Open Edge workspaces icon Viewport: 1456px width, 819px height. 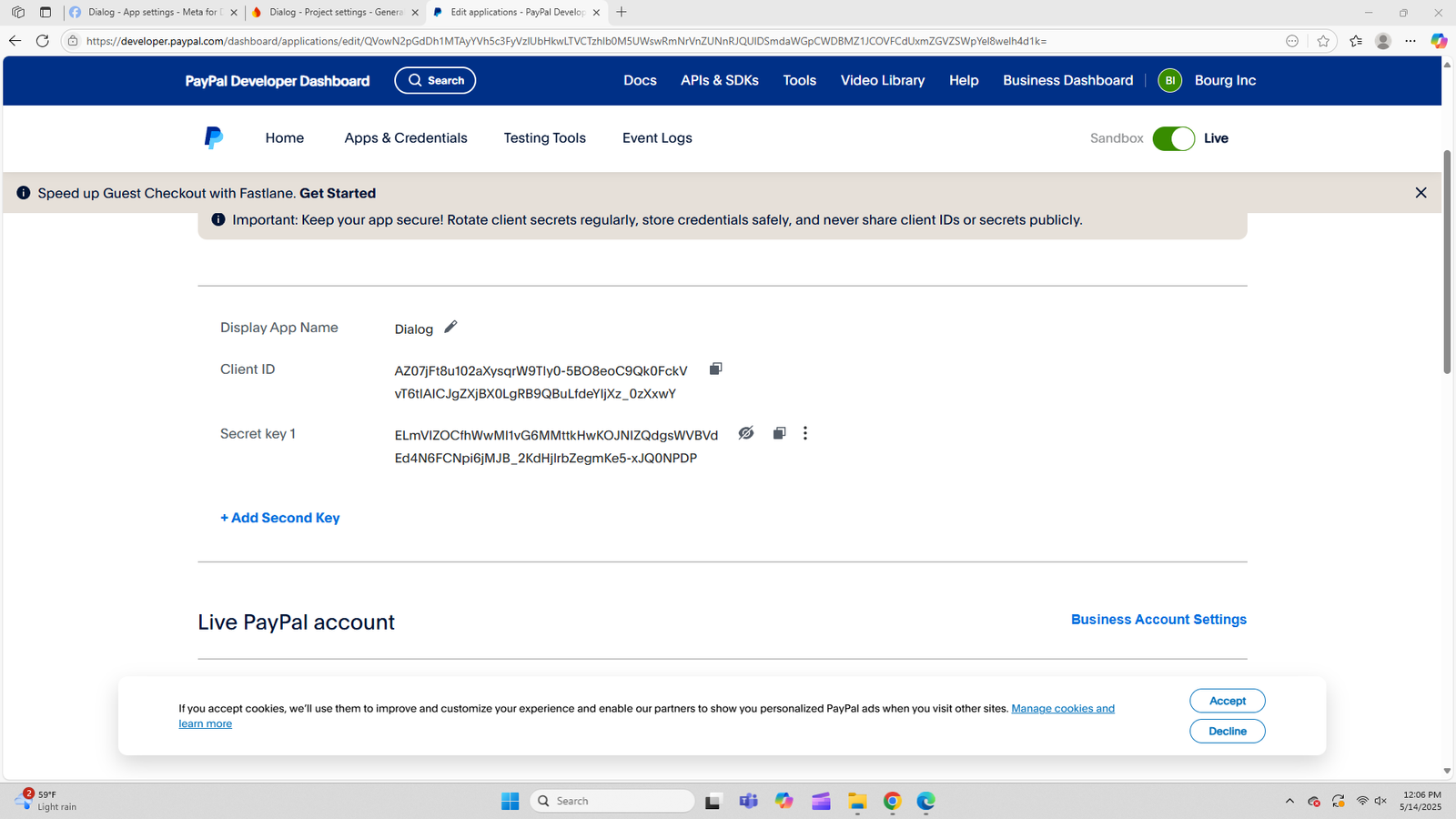coord(18,13)
